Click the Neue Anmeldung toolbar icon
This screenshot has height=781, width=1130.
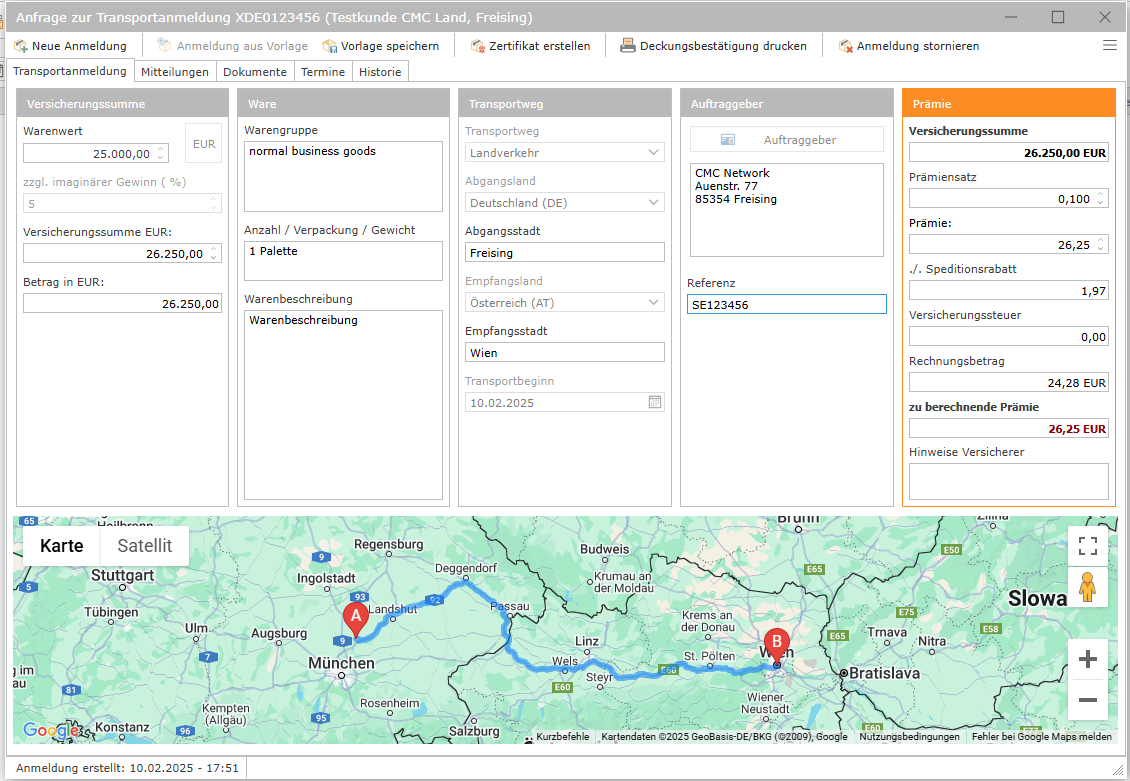tap(21, 46)
